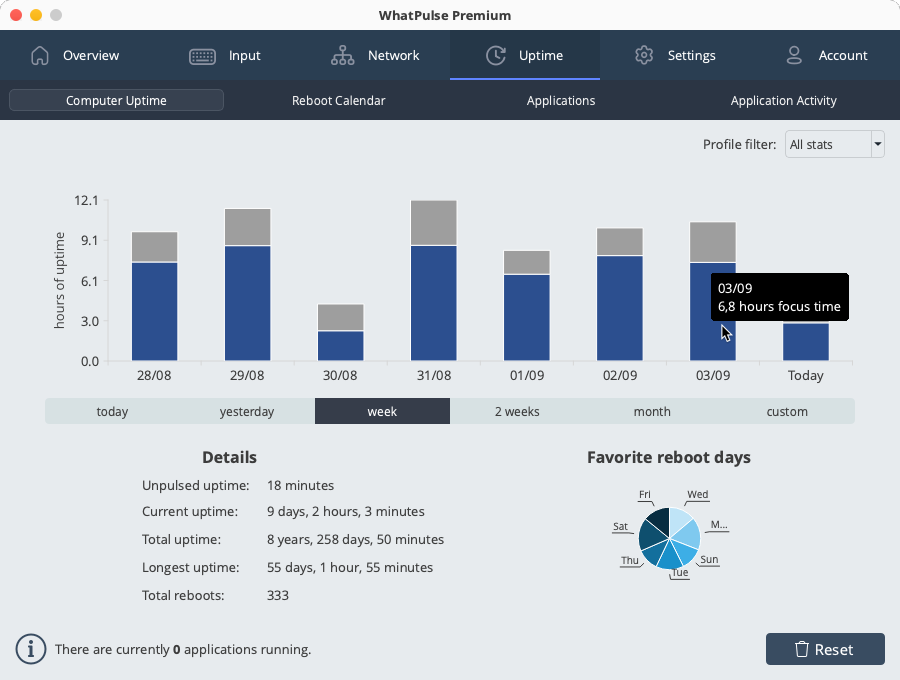
Task: Open the Application Activity tab
Action: 783,100
